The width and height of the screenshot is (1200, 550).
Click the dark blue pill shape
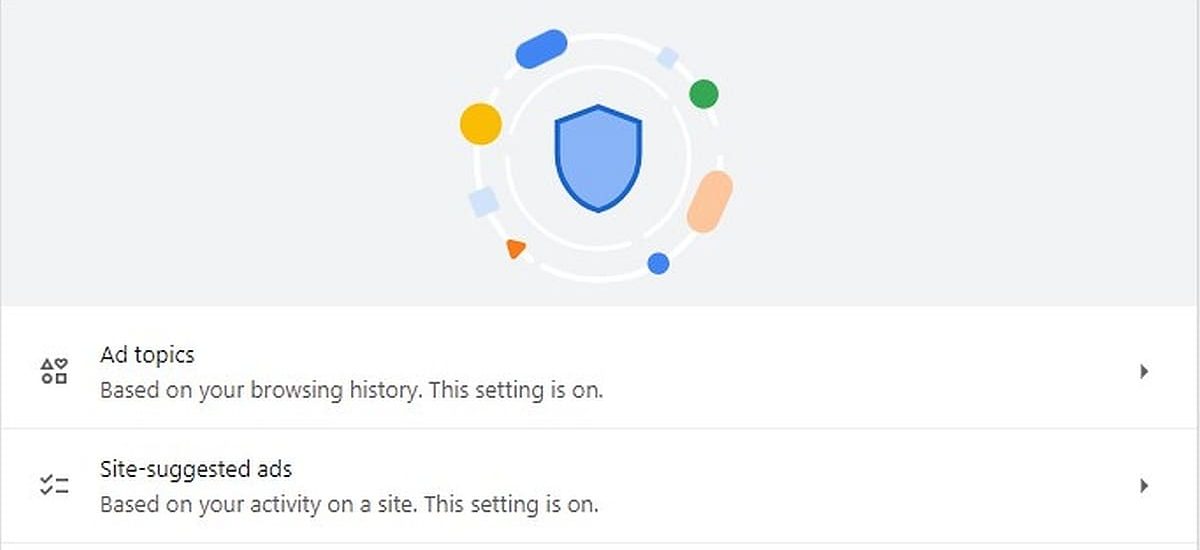541,48
